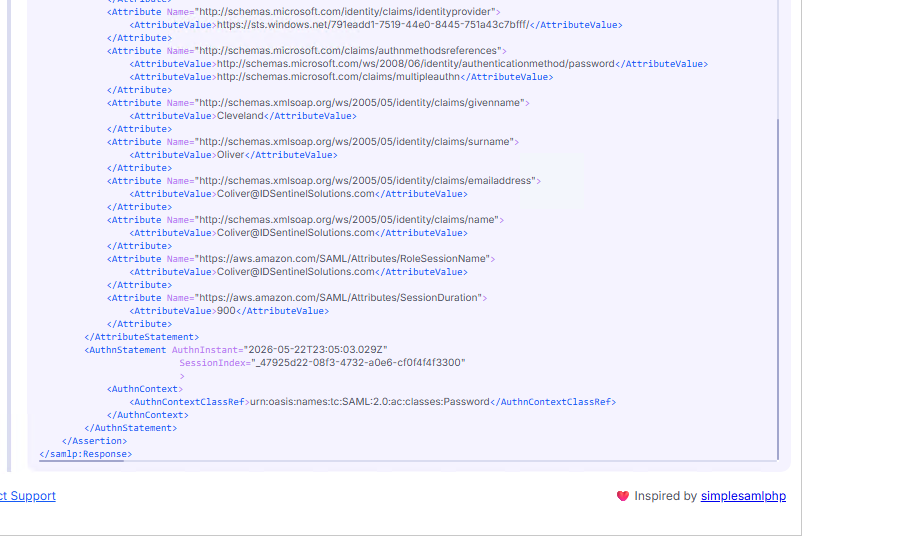Viewport: 913px width, 539px height.
Task: Click the SessionDuration value 900
Action: coord(226,311)
